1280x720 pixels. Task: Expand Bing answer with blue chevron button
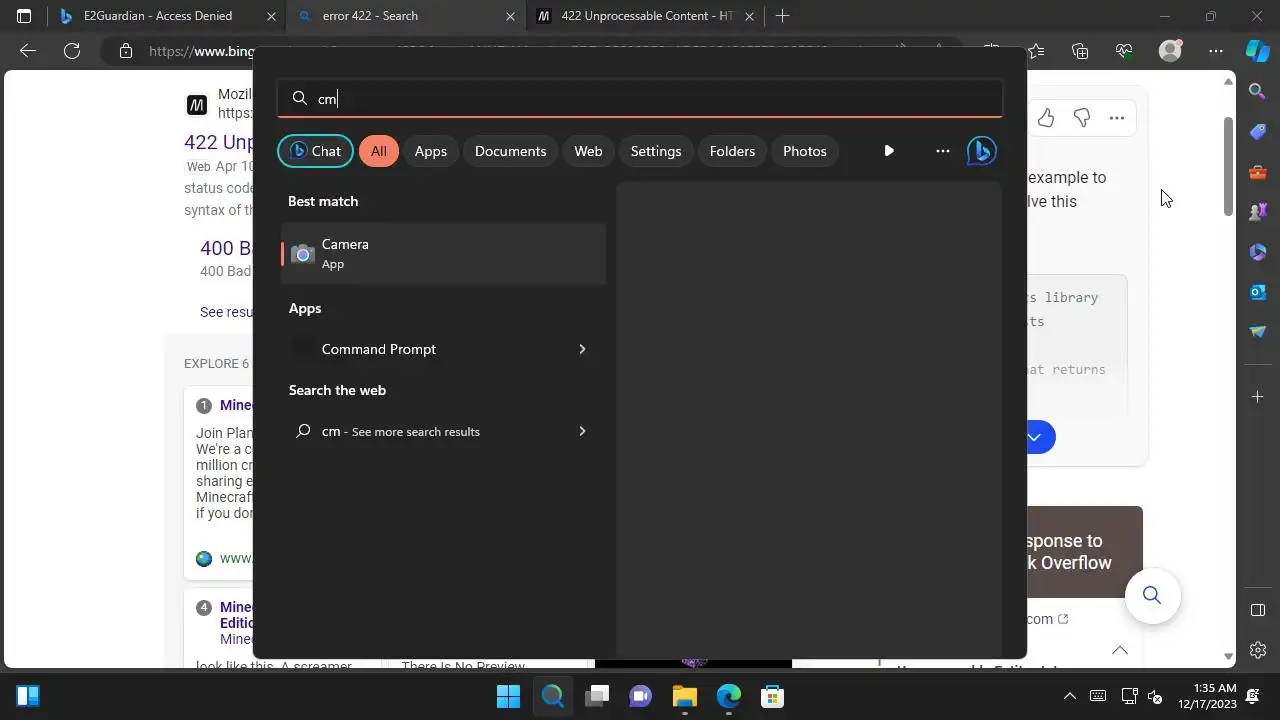pos(1037,437)
